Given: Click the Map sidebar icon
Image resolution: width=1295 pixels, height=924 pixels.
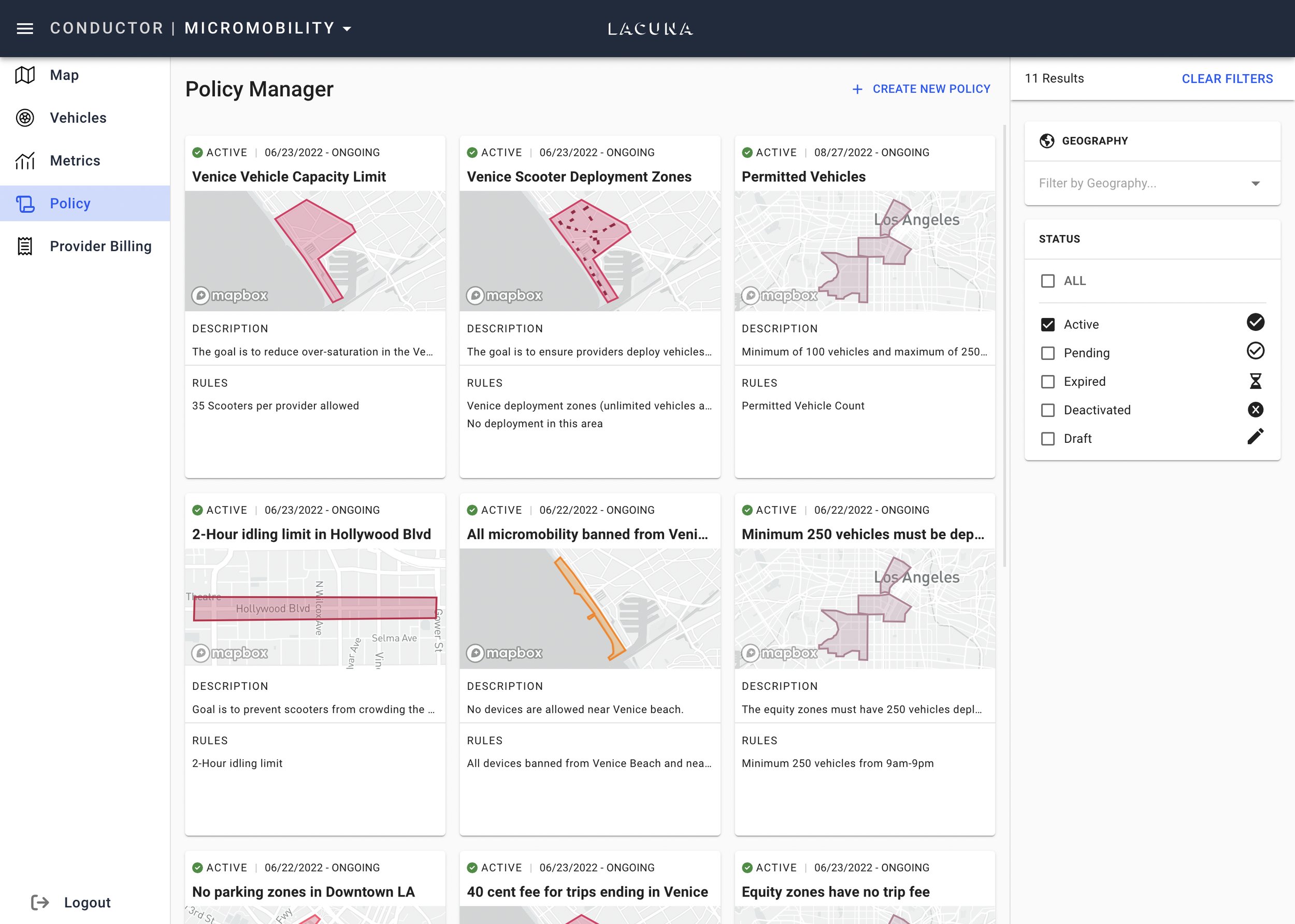Looking at the screenshot, I should 24,75.
